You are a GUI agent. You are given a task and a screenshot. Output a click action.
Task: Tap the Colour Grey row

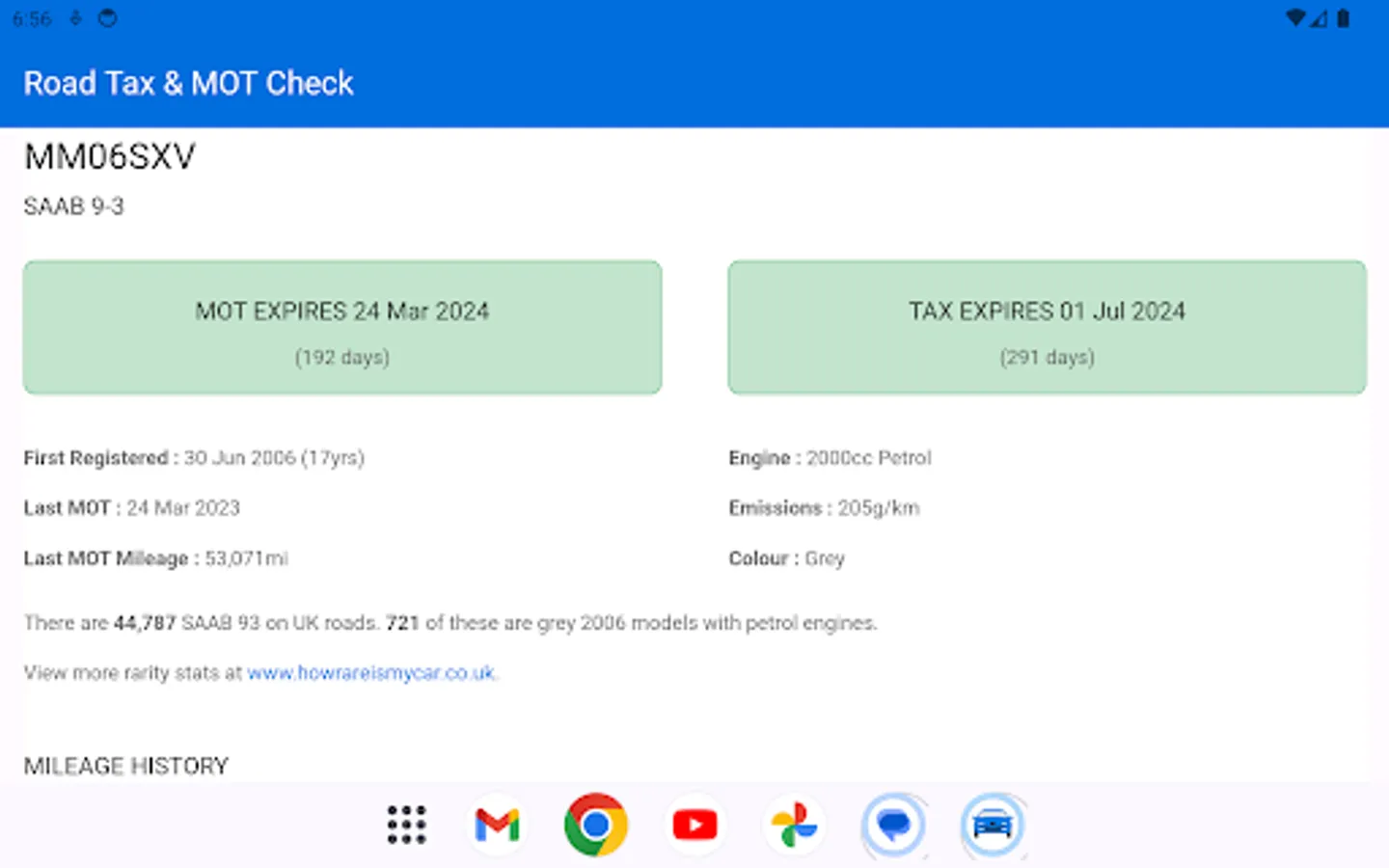(x=787, y=558)
